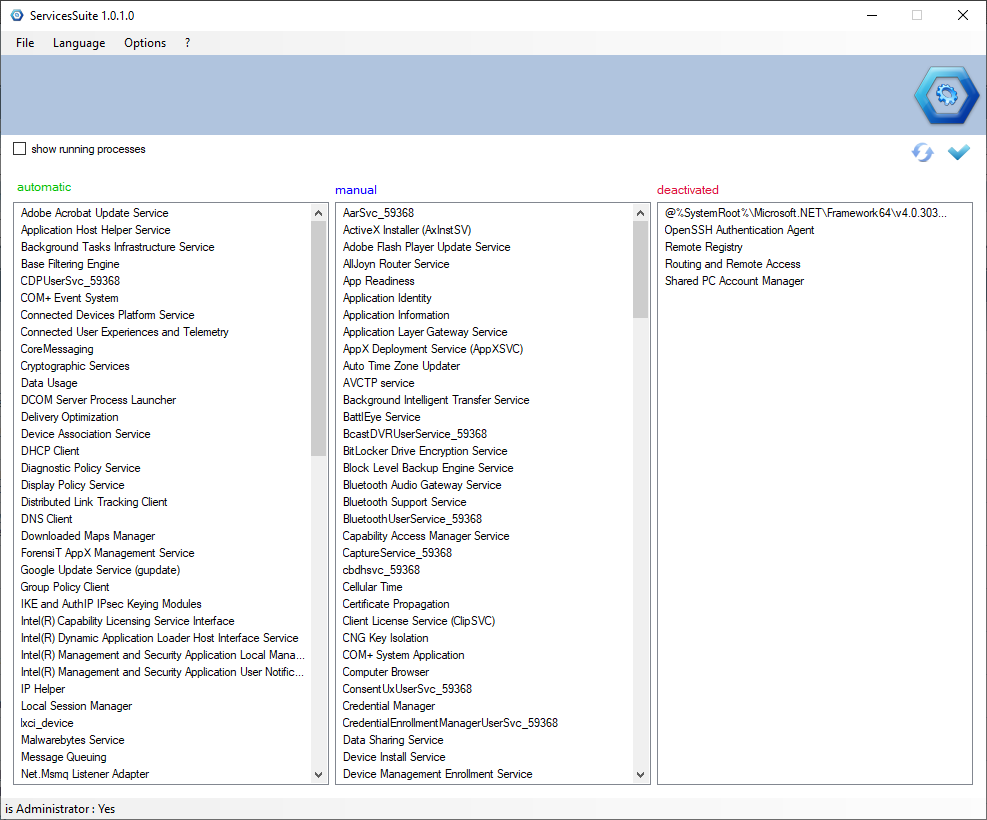Select Google Update Service (gupdate)
The image size is (987, 820).
pyautogui.click(x=100, y=570)
